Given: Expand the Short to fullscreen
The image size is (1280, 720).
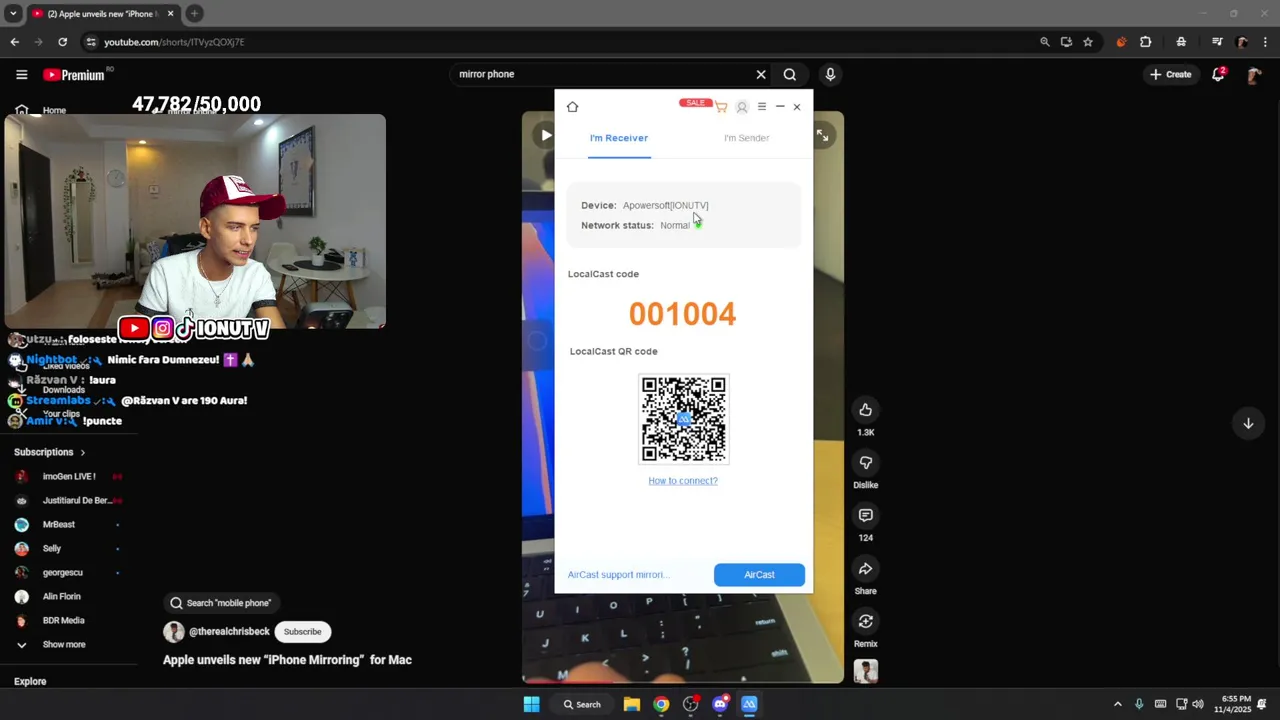Looking at the screenshot, I should 822,135.
